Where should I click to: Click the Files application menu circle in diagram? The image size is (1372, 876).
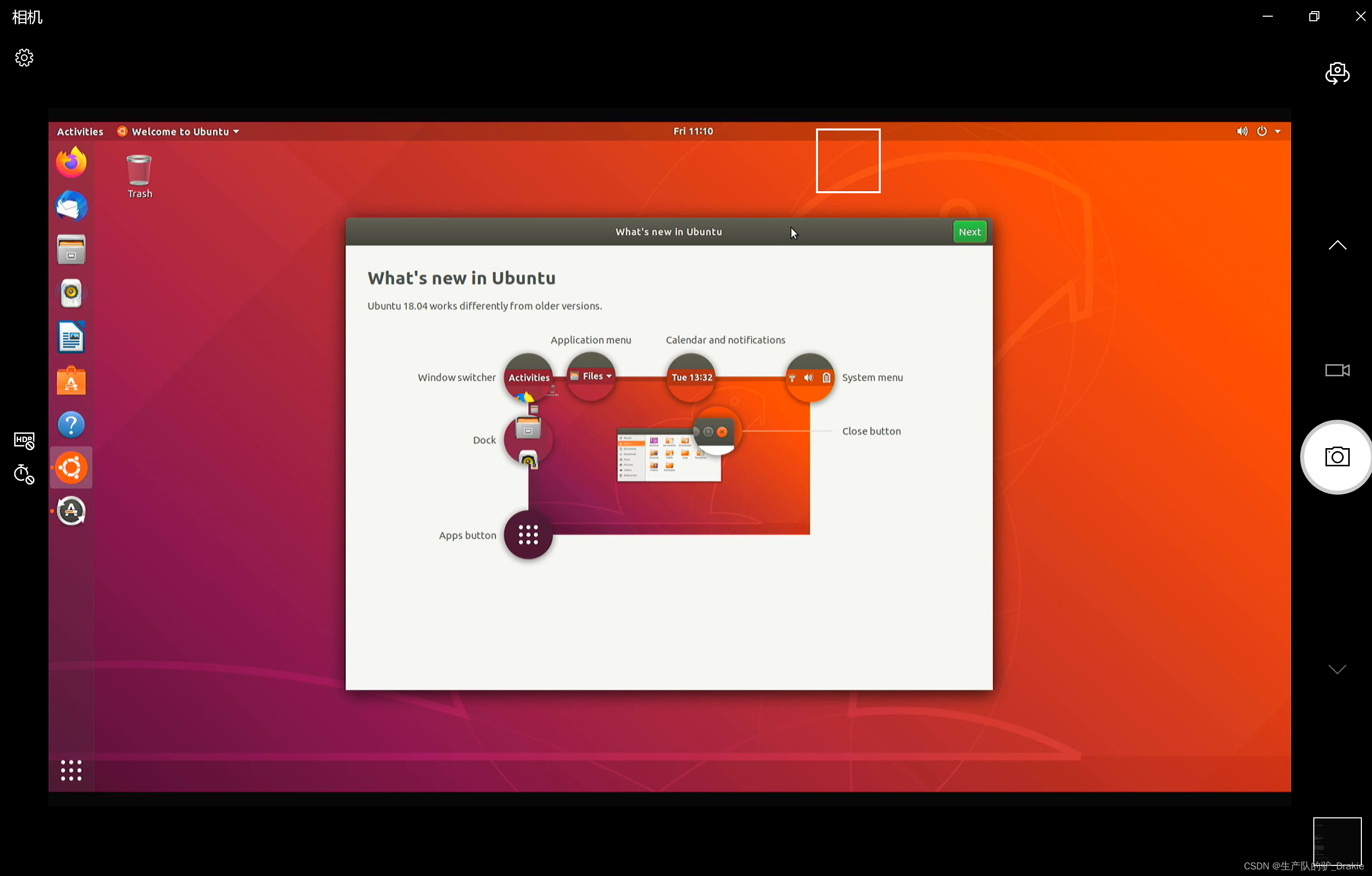click(591, 376)
